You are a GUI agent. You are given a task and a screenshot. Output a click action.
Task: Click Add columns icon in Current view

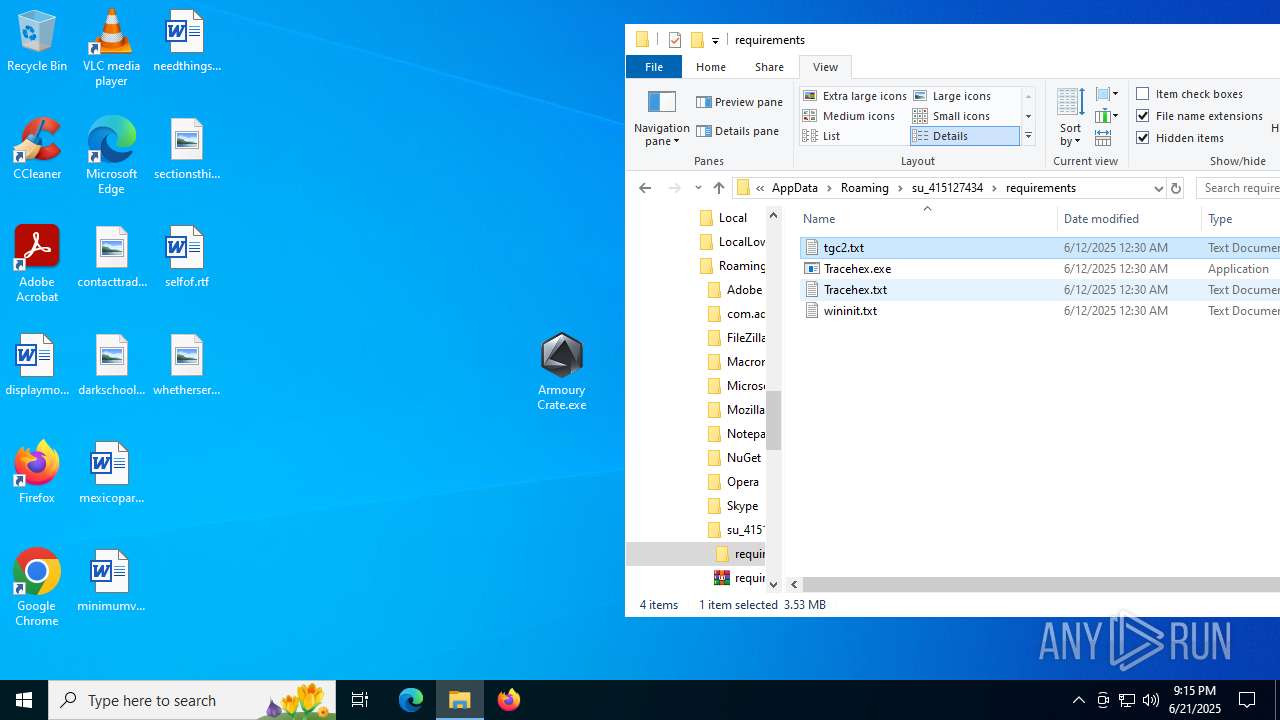(1106, 116)
